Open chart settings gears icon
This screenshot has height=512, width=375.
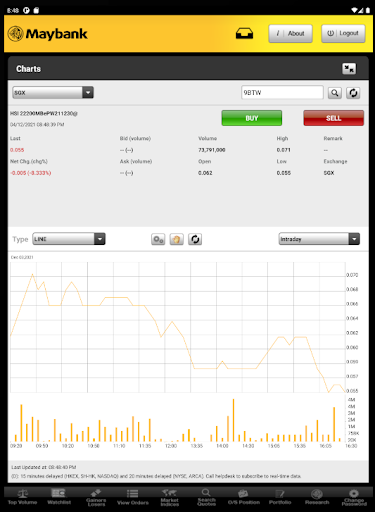pyautogui.click(x=158, y=239)
